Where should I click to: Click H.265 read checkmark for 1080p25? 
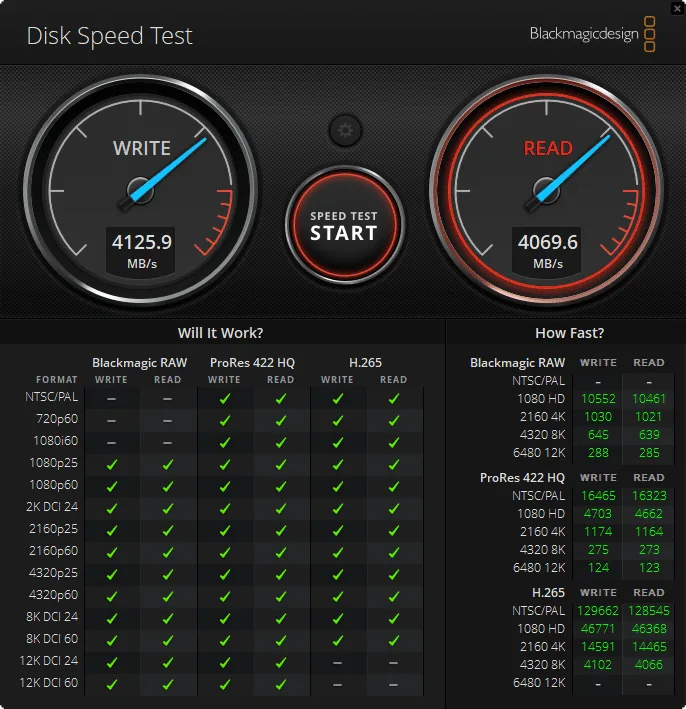tap(394, 464)
